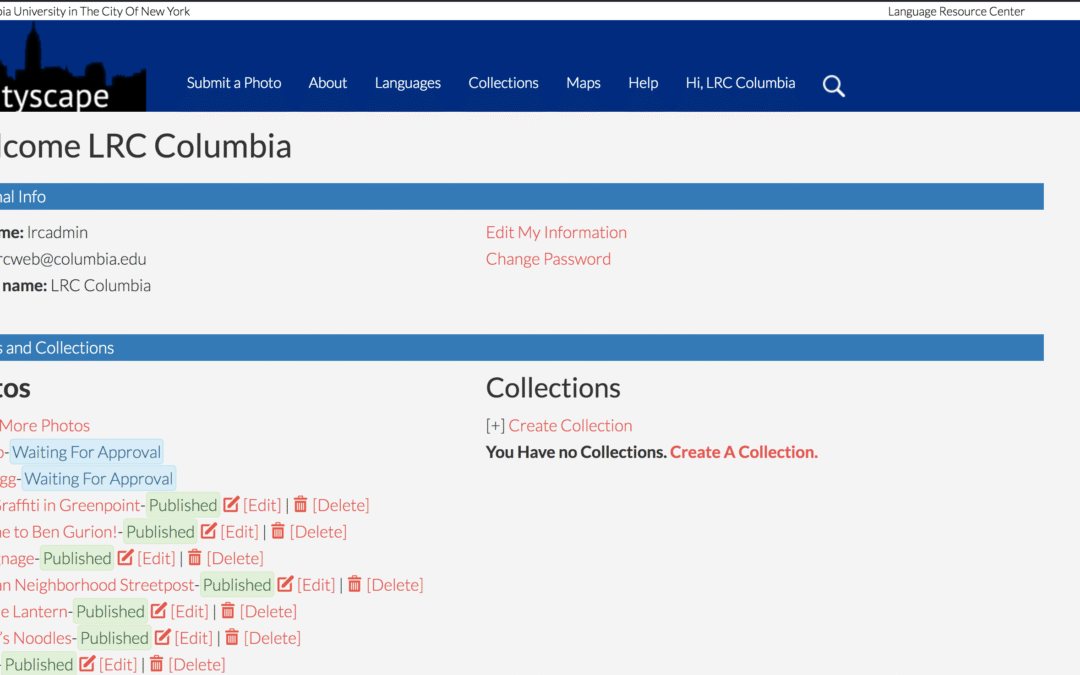This screenshot has height=675, width=1080.
Task: Click the bold Create A Collection link
Action: coord(743,452)
